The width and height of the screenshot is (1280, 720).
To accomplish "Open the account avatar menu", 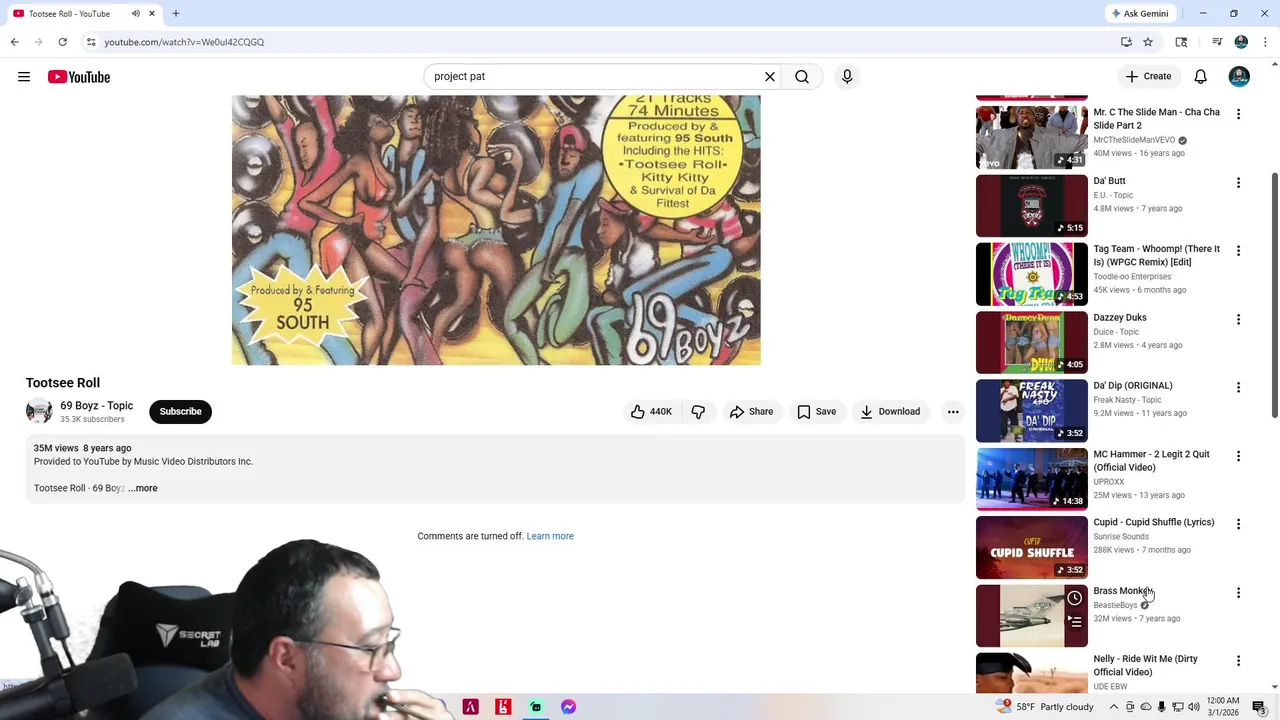I will click(x=1239, y=77).
